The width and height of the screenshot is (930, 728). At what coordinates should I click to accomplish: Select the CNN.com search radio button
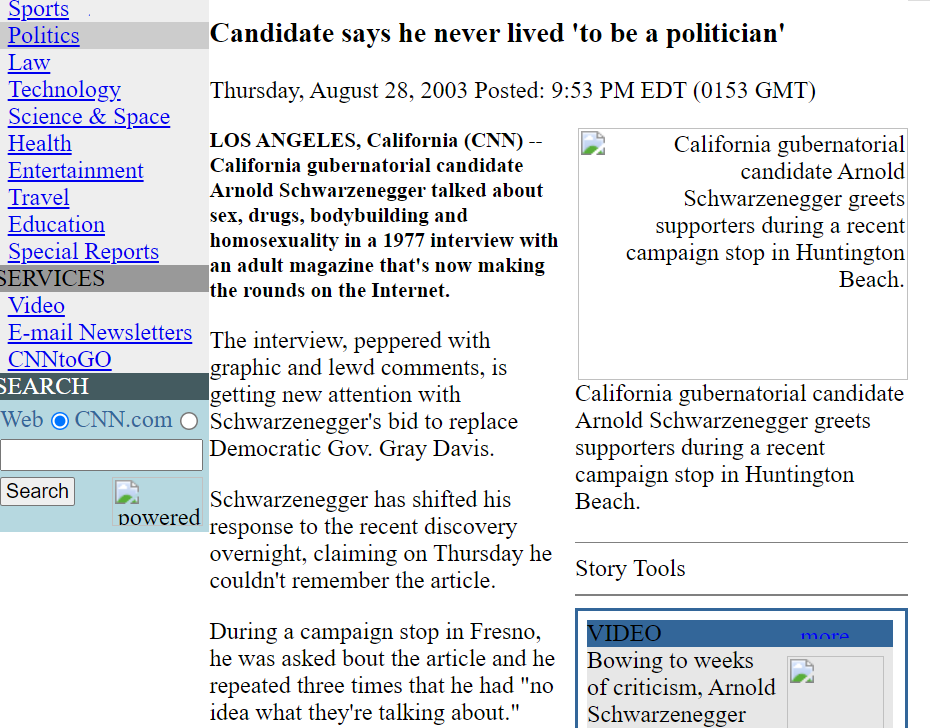tap(189, 421)
